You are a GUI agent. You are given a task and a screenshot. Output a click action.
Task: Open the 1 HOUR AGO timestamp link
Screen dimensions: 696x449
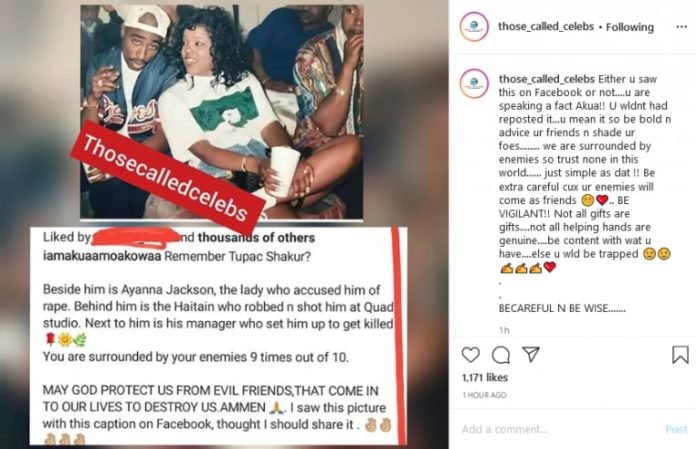[484, 395]
